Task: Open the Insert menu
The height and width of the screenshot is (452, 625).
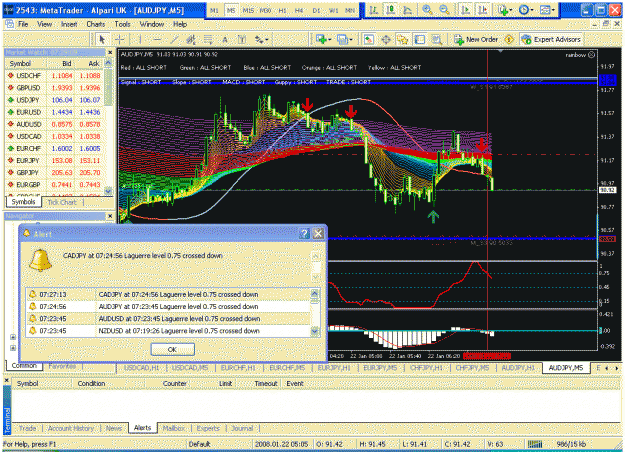Action: point(69,24)
